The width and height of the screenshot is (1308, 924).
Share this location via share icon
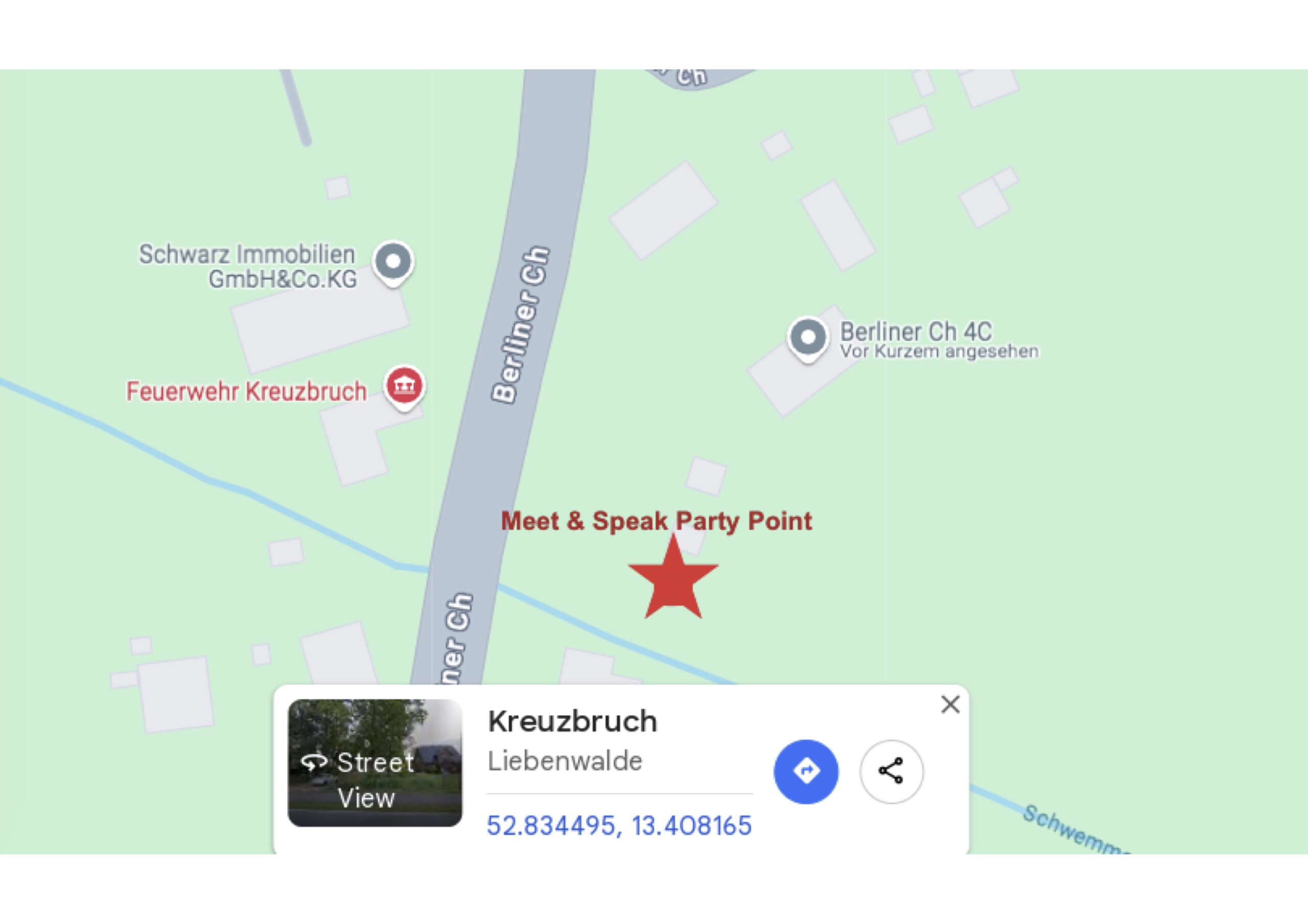tap(892, 772)
